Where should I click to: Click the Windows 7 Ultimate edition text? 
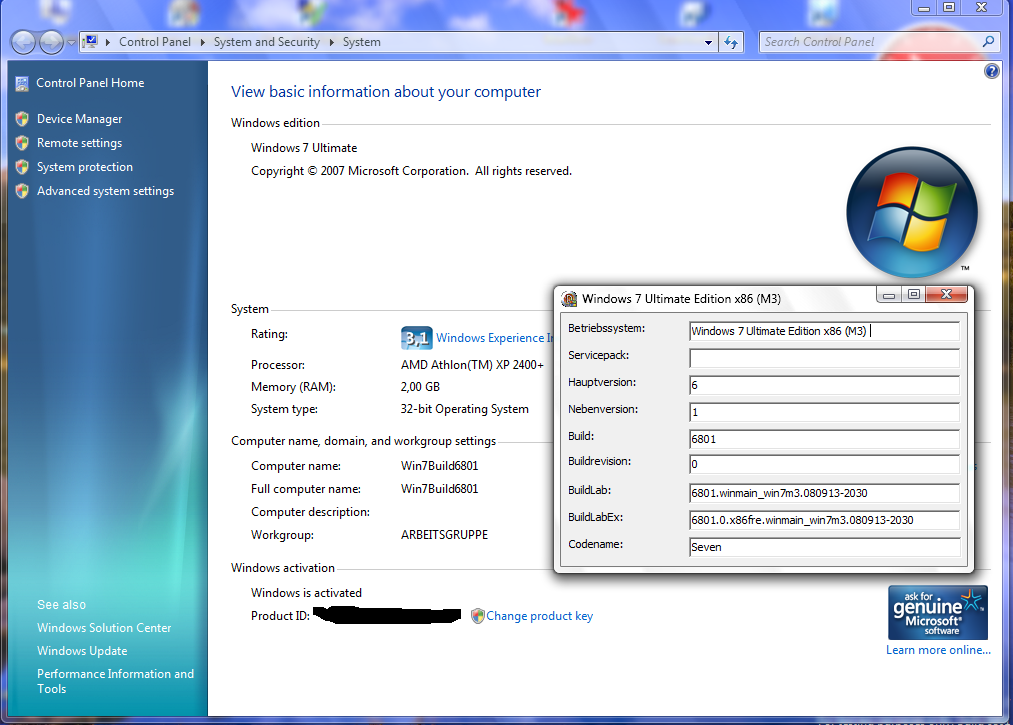point(304,148)
